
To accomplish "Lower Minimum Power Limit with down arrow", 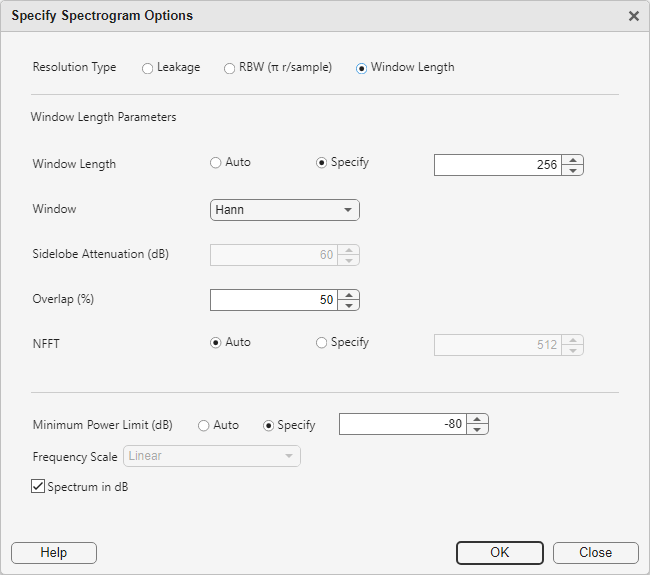I will point(478,430).
